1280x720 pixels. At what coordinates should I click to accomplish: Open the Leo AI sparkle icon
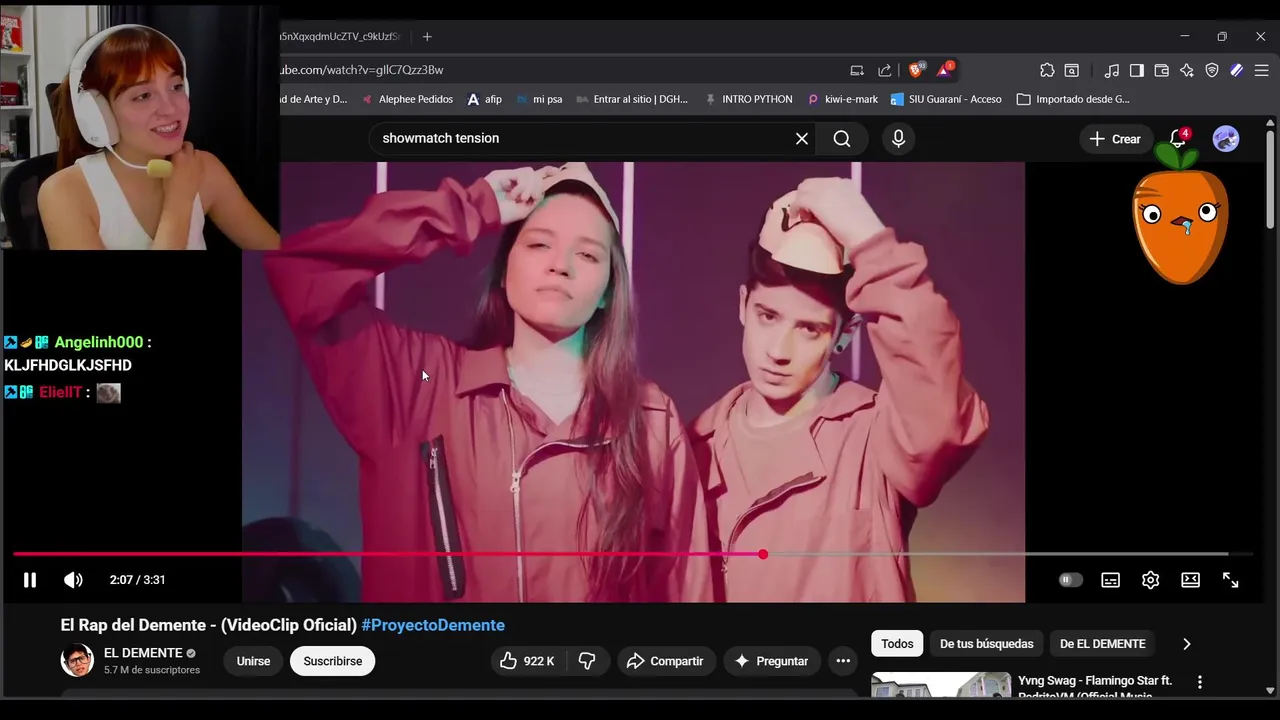1187,70
